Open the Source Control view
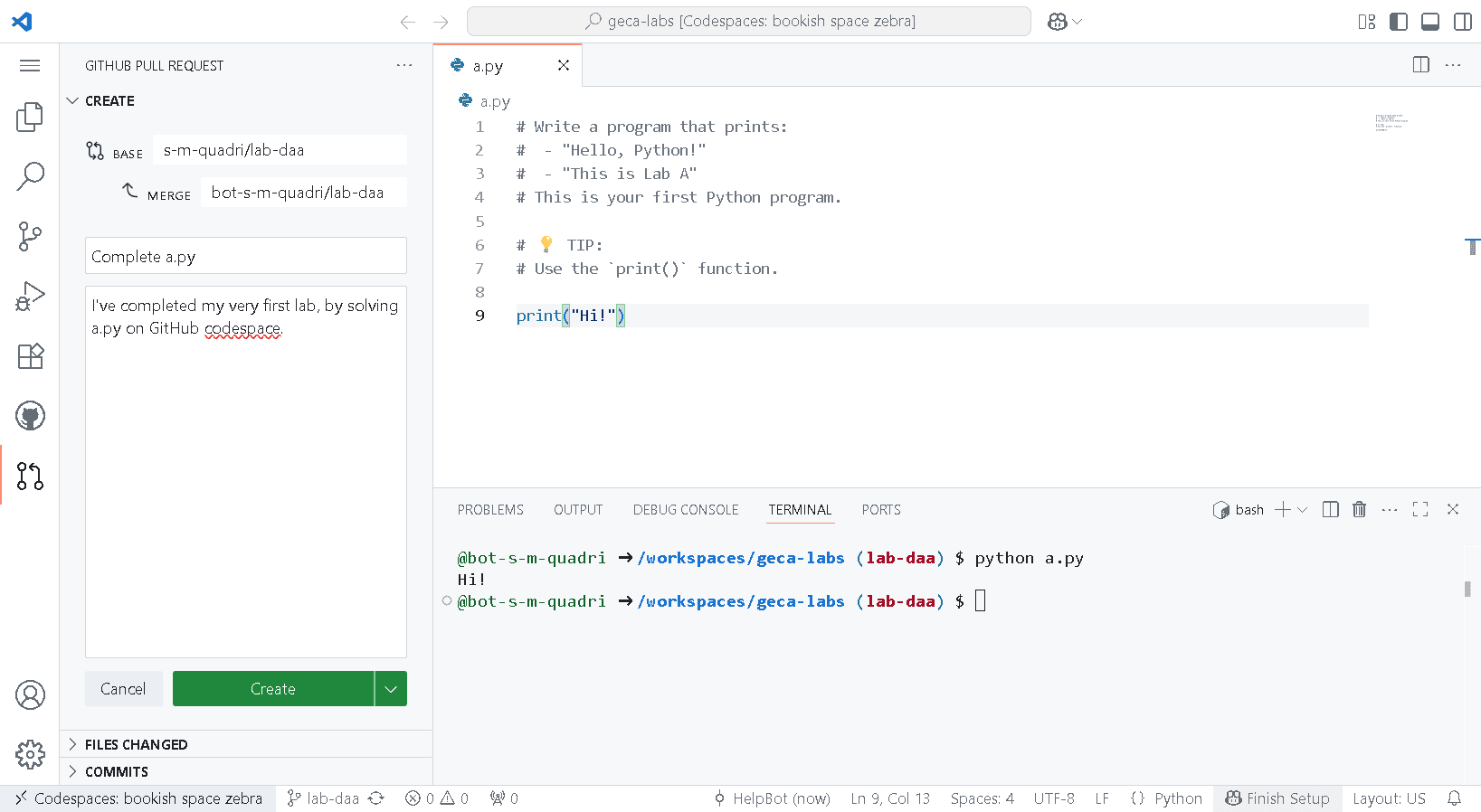Screen dimensions: 1481x812 (x=30, y=237)
